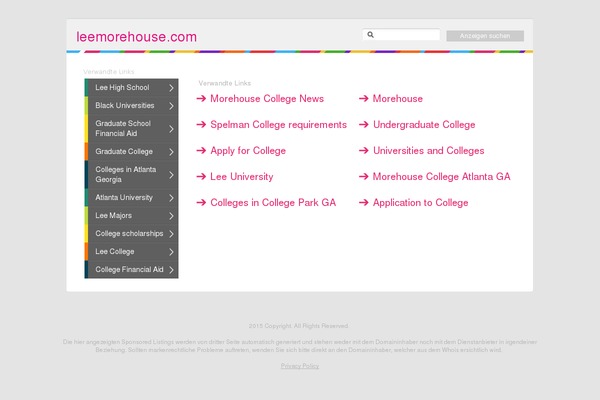
Task: Select Graduate College sidebar item
Action: pyautogui.click(x=131, y=152)
